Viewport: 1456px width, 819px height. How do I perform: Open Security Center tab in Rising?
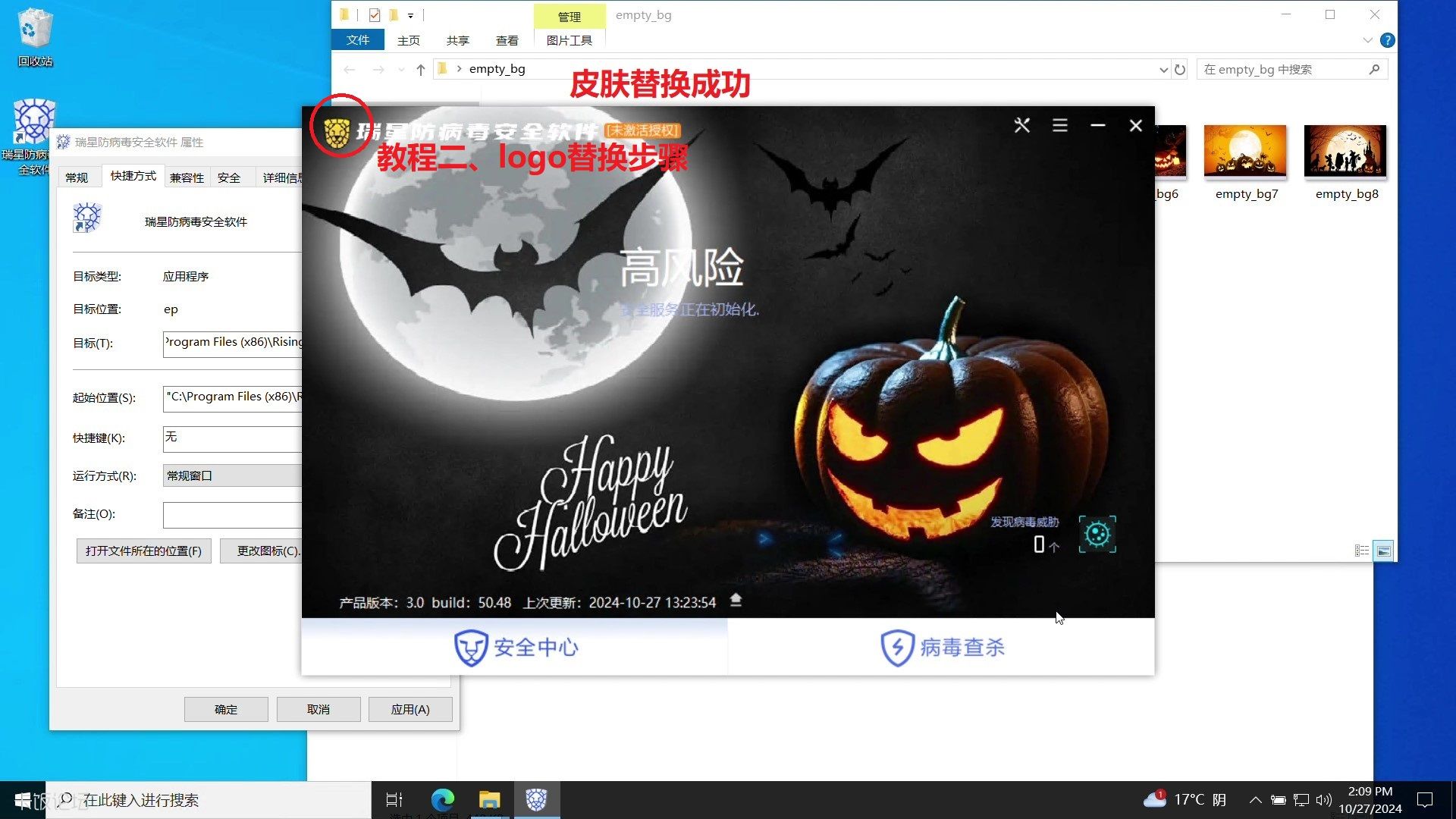point(515,647)
